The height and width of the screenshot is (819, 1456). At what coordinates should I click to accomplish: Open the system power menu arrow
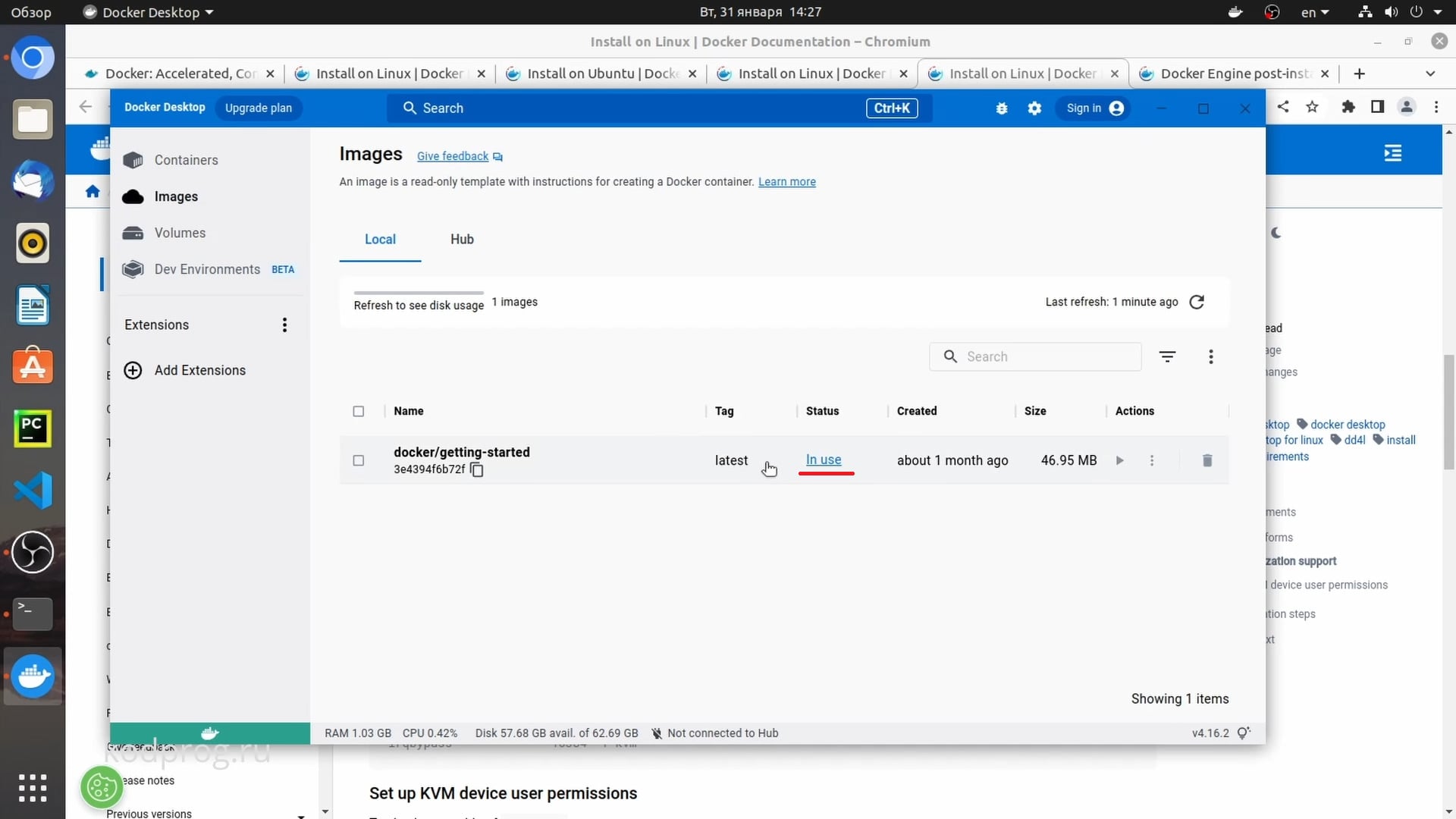click(x=1437, y=12)
